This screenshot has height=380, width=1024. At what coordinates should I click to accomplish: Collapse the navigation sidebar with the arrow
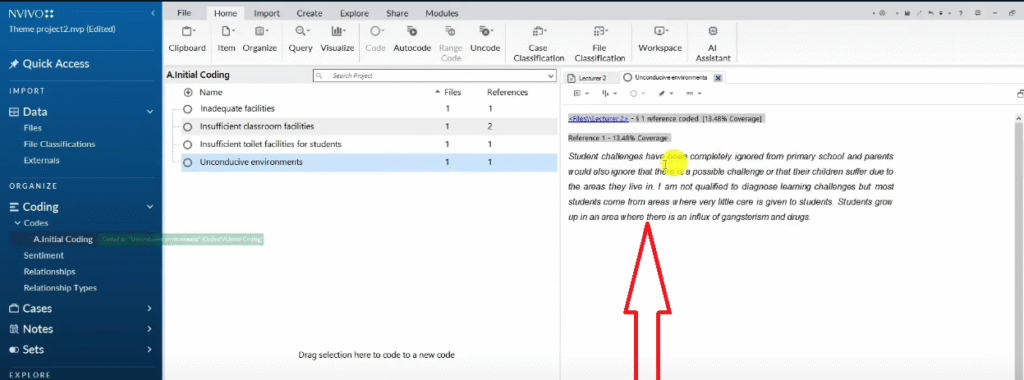click(153, 13)
